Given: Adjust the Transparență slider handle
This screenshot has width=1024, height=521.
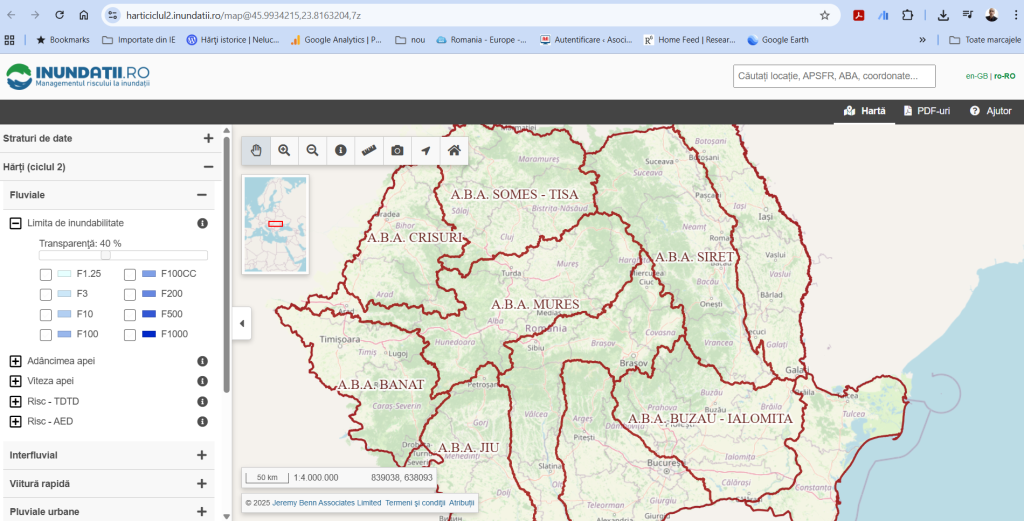Looking at the screenshot, I should [x=105, y=255].
